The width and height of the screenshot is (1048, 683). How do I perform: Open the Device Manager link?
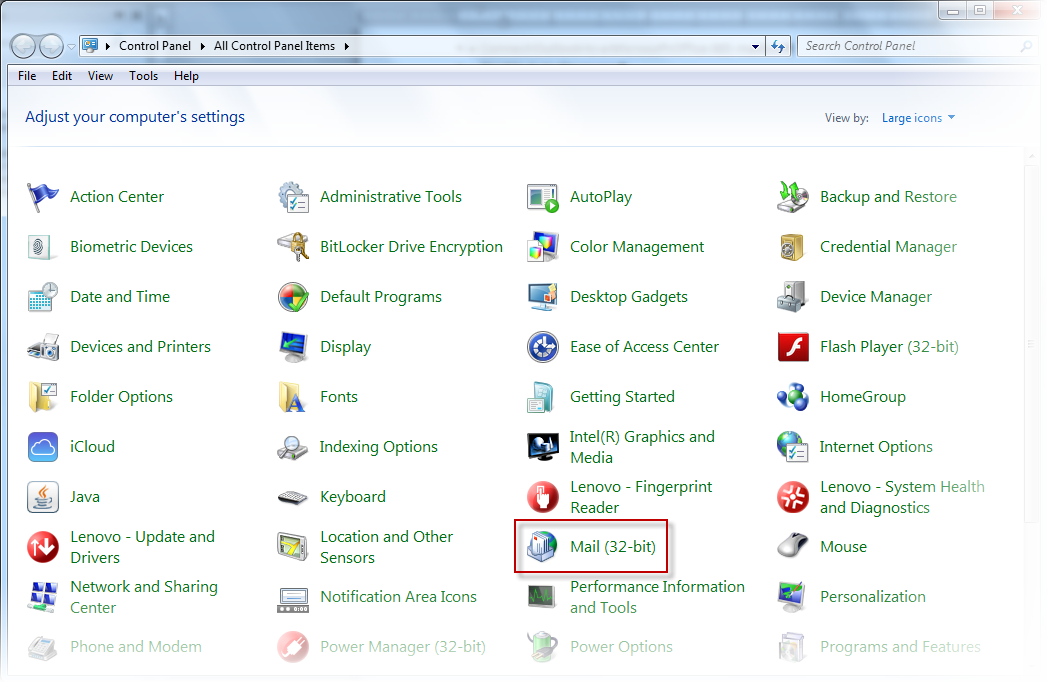point(875,297)
